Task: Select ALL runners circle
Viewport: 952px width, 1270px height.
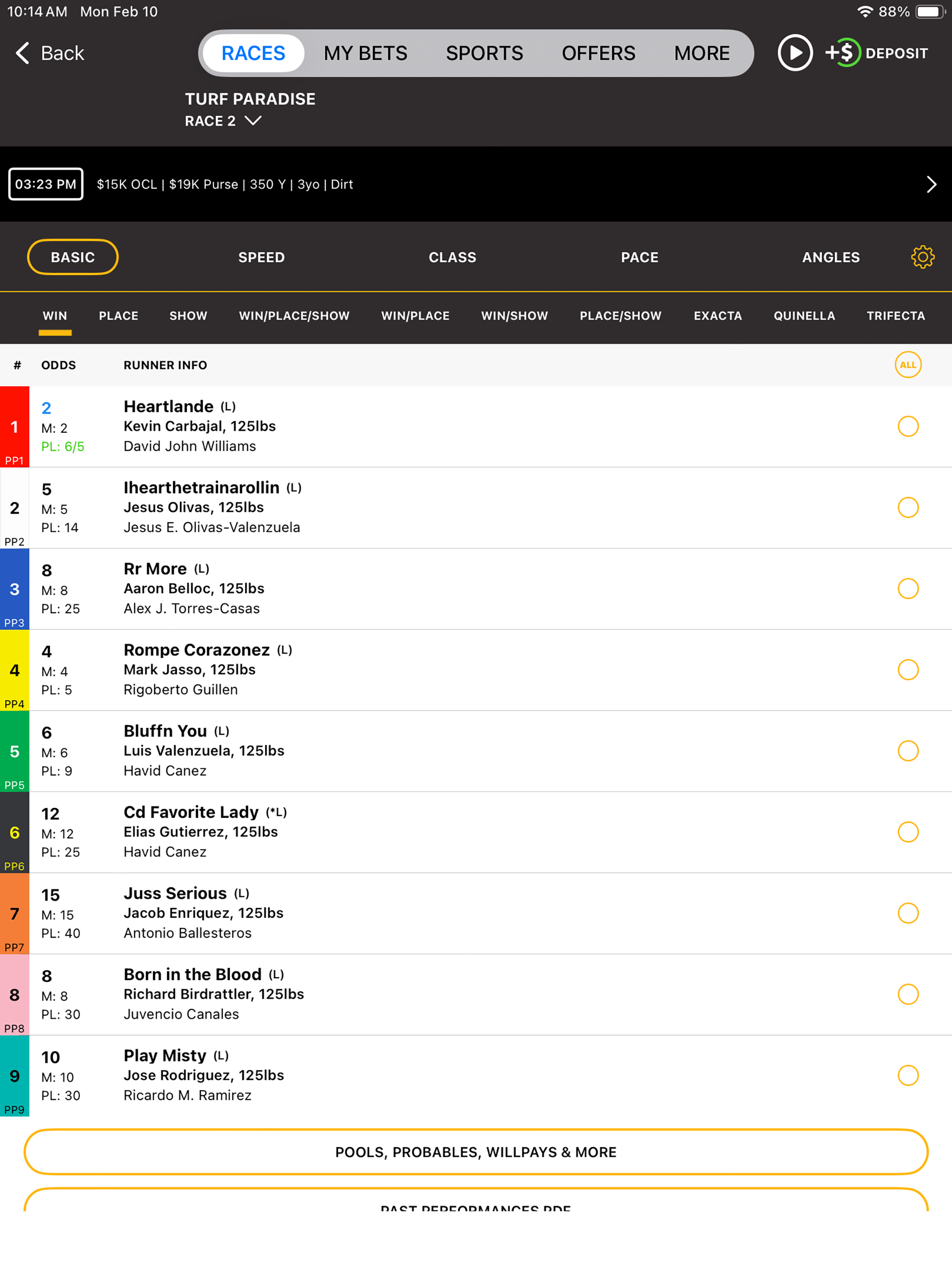Action: (908, 364)
